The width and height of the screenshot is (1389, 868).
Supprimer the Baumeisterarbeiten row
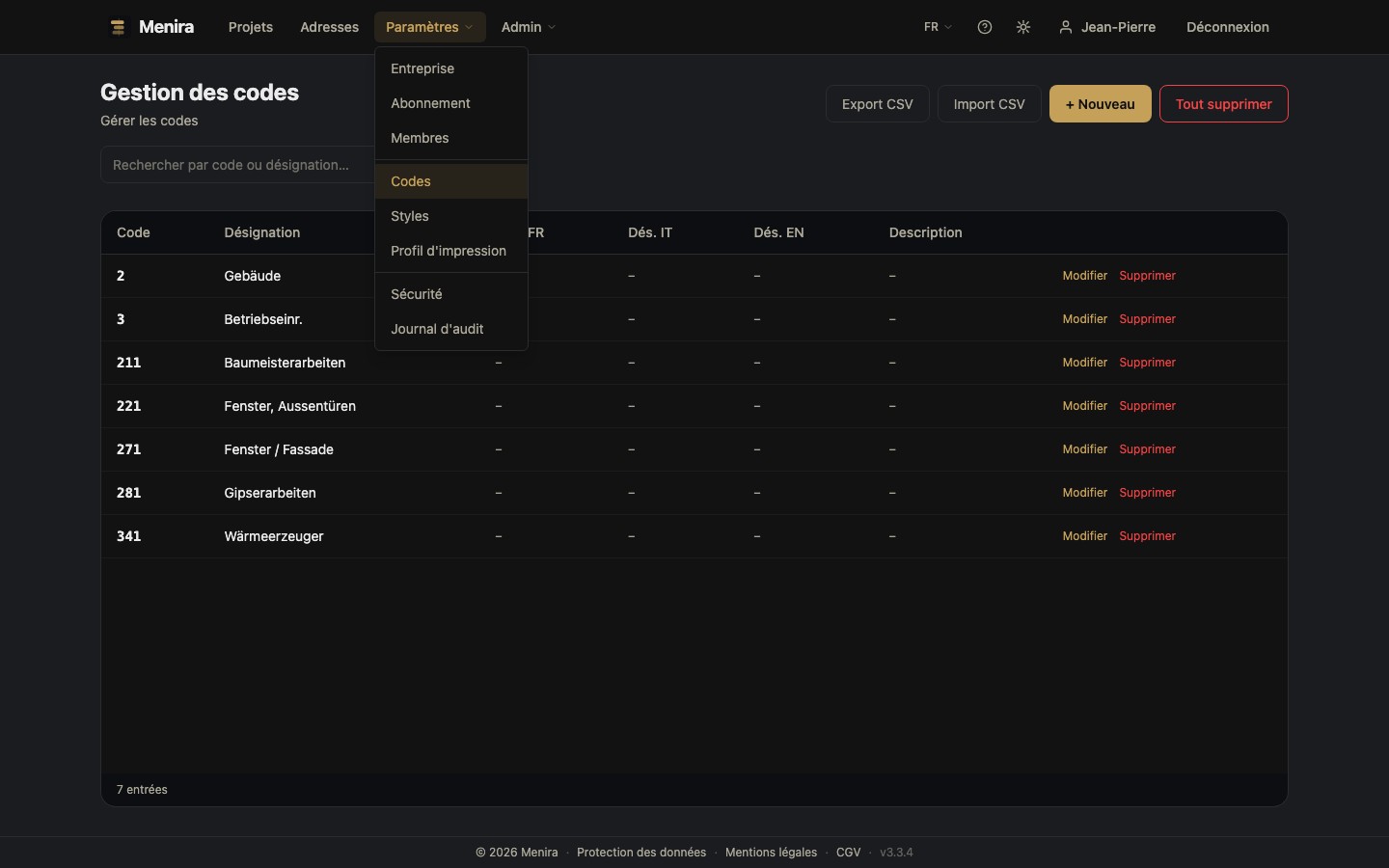(1147, 363)
